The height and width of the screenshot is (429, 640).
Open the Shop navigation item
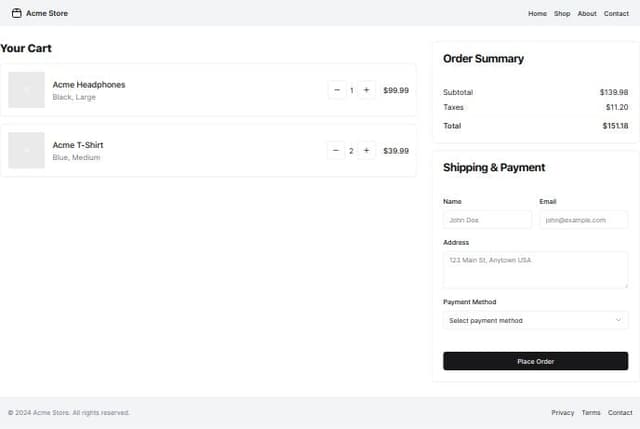point(562,14)
